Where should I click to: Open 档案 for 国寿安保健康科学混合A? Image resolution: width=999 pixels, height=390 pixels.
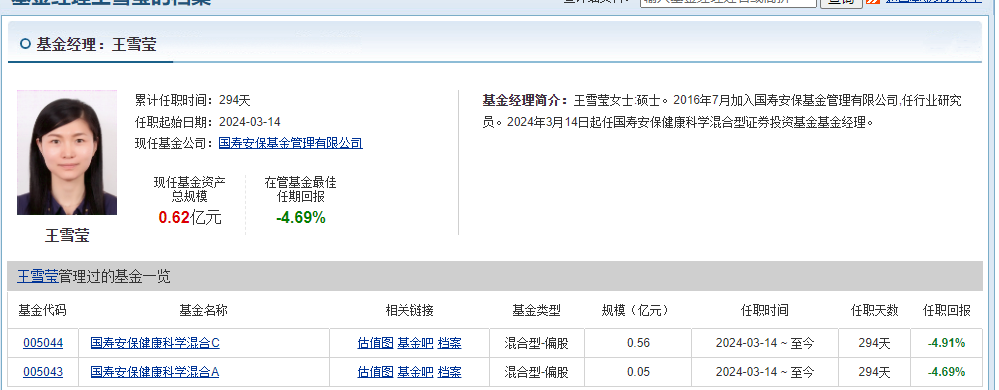click(x=450, y=372)
